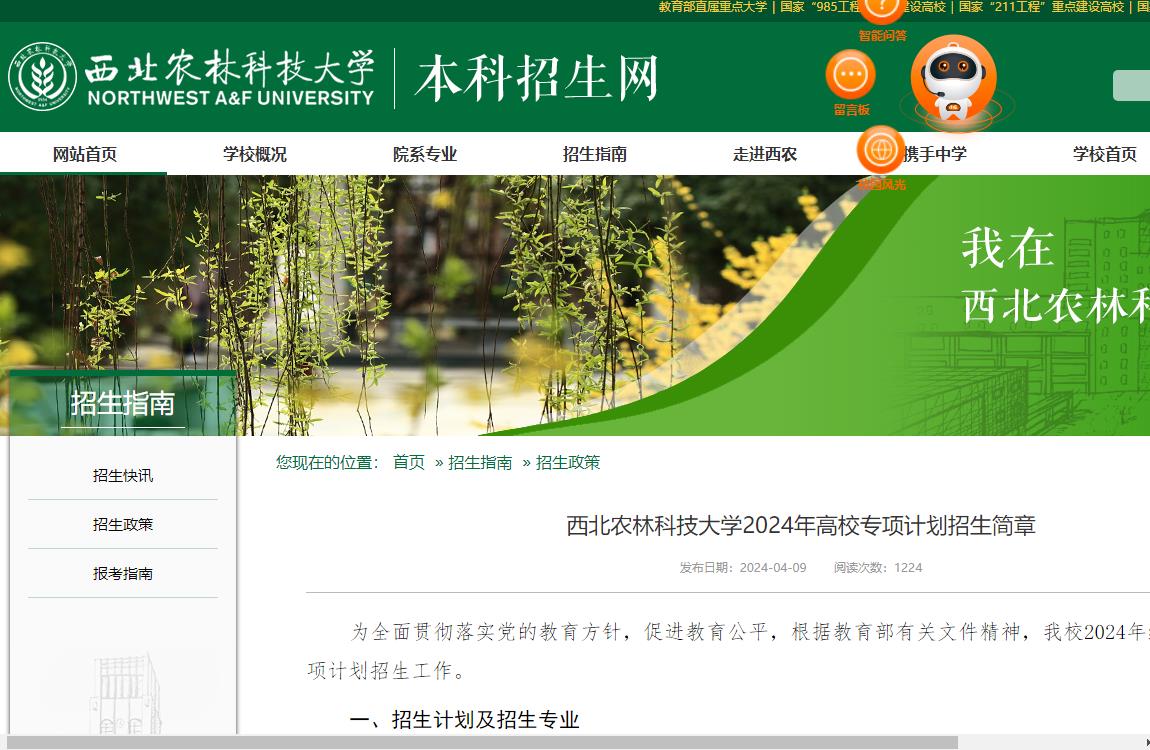Click the 西北农林科技大学 name logo text
The width and height of the screenshot is (1150, 750).
[230, 77]
